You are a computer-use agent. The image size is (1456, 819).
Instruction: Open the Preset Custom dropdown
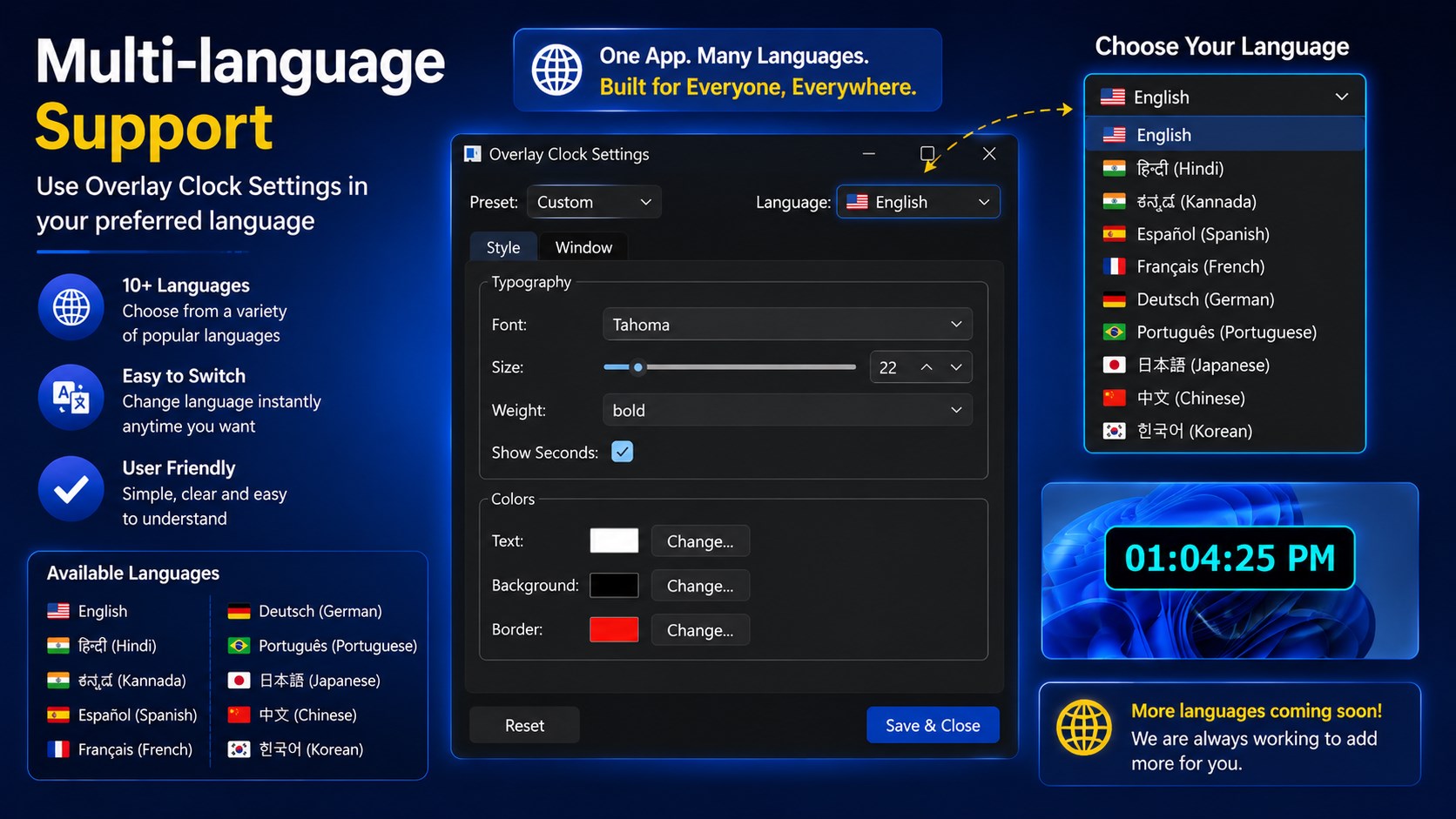pyautogui.click(x=594, y=202)
